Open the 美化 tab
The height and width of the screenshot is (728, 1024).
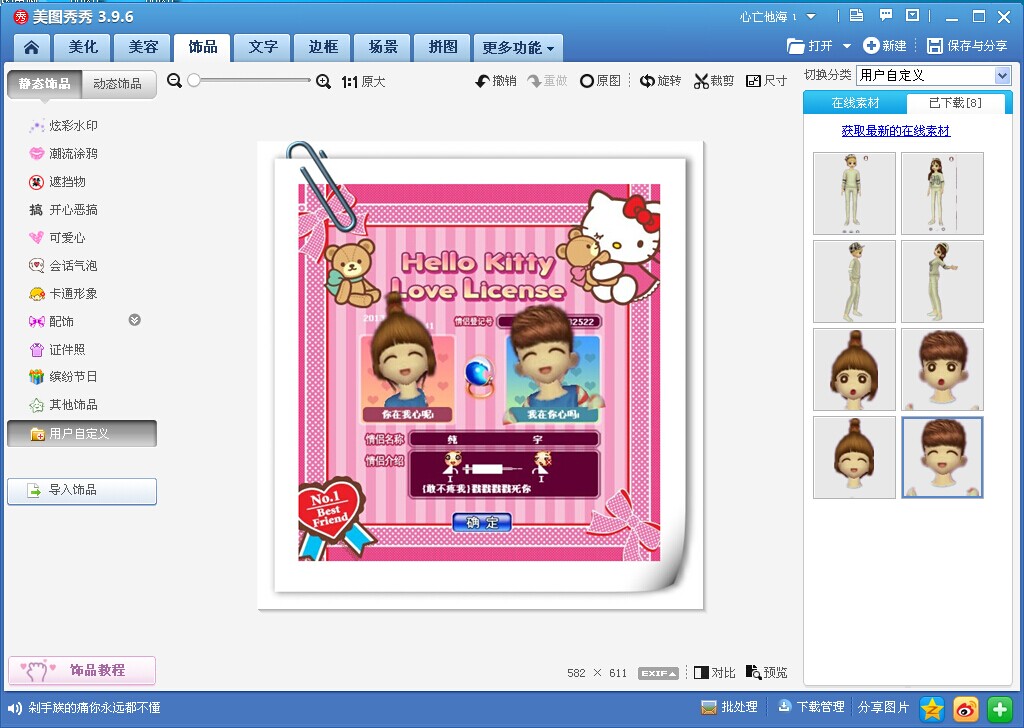tap(83, 47)
